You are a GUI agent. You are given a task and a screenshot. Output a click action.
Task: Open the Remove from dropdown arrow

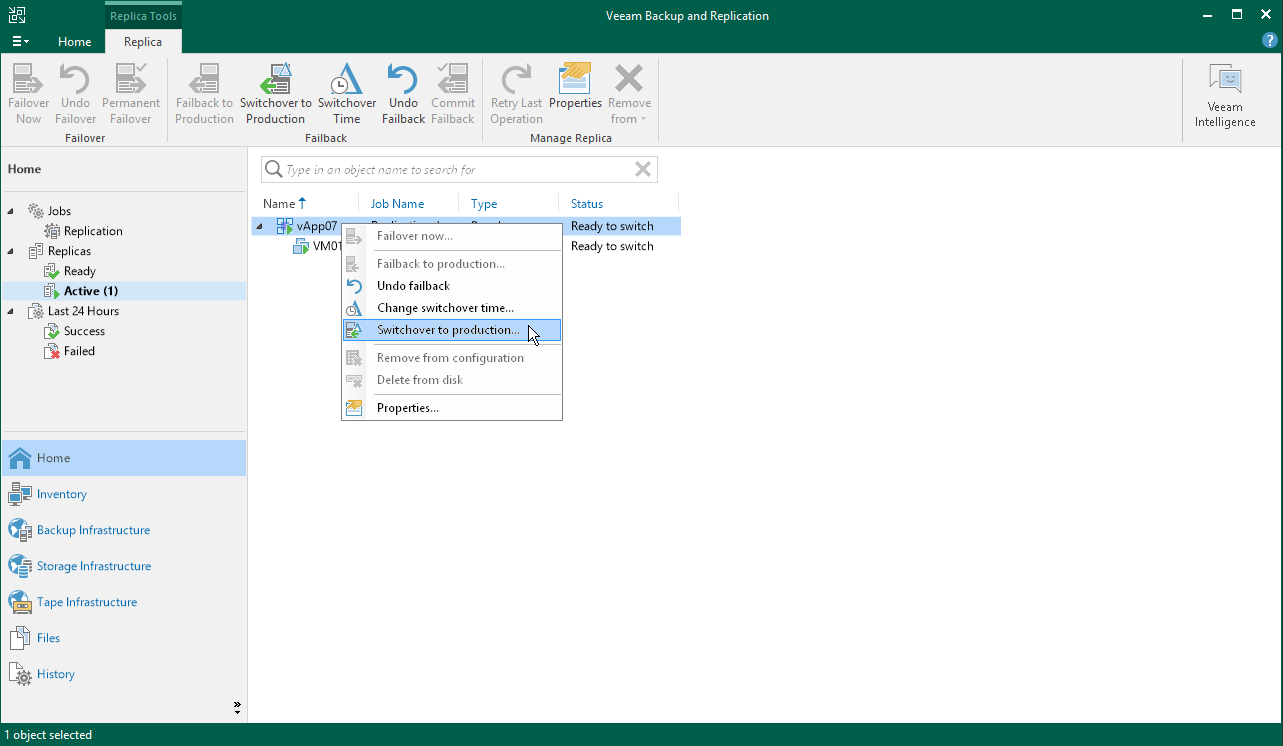(x=644, y=118)
